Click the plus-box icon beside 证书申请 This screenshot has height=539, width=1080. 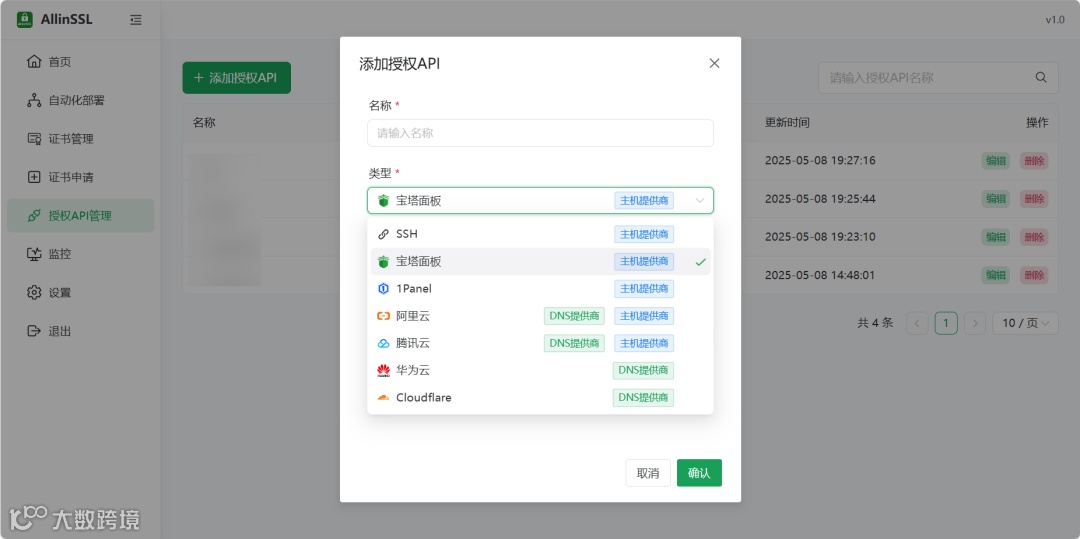point(34,178)
